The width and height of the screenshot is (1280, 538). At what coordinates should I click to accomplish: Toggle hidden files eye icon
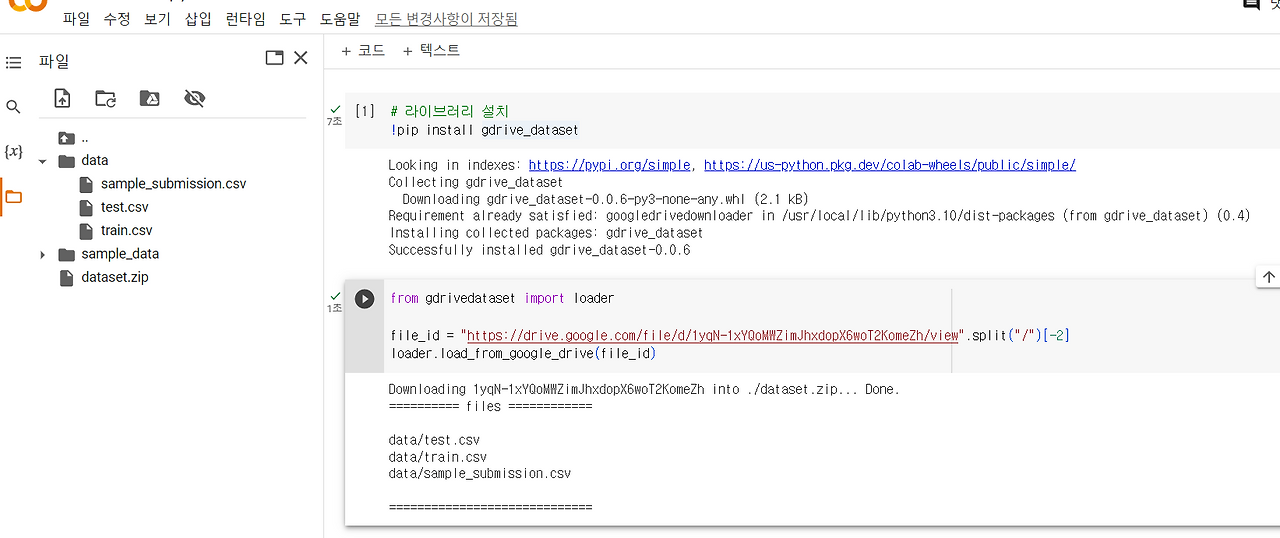[x=194, y=98]
